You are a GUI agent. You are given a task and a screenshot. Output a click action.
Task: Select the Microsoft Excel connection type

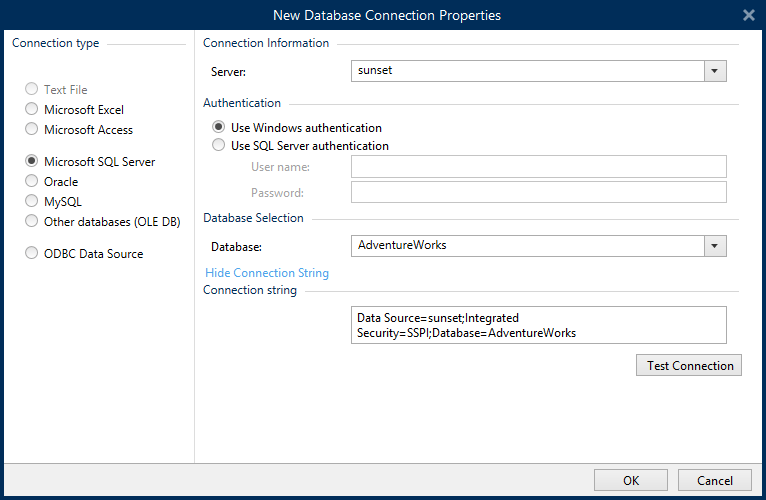(33, 110)
